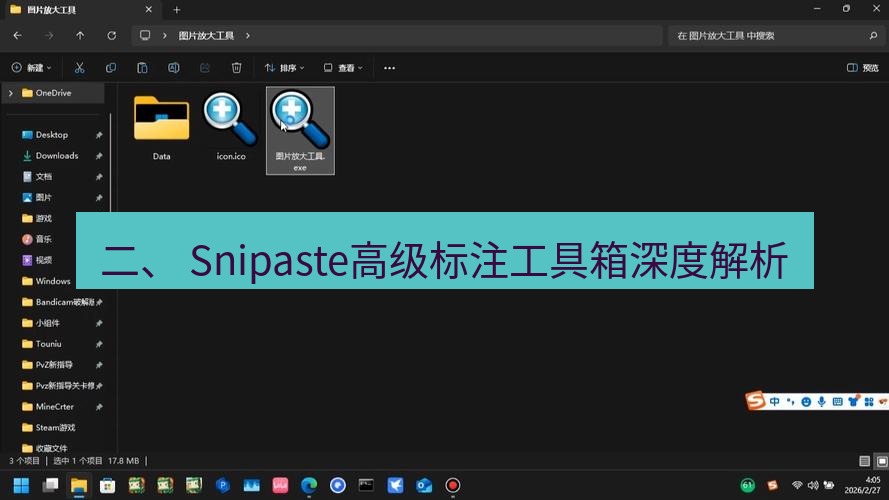Screen dimensions: 889x500
Task: Click Sogou input 中 language indicator
Action: click(x=774, y=402)
